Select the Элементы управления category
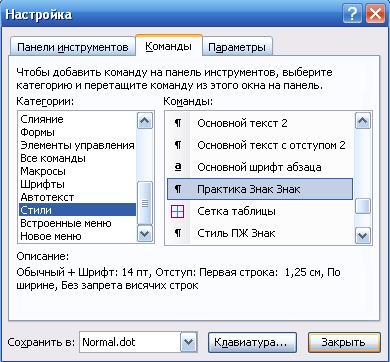 coord(77,145)
